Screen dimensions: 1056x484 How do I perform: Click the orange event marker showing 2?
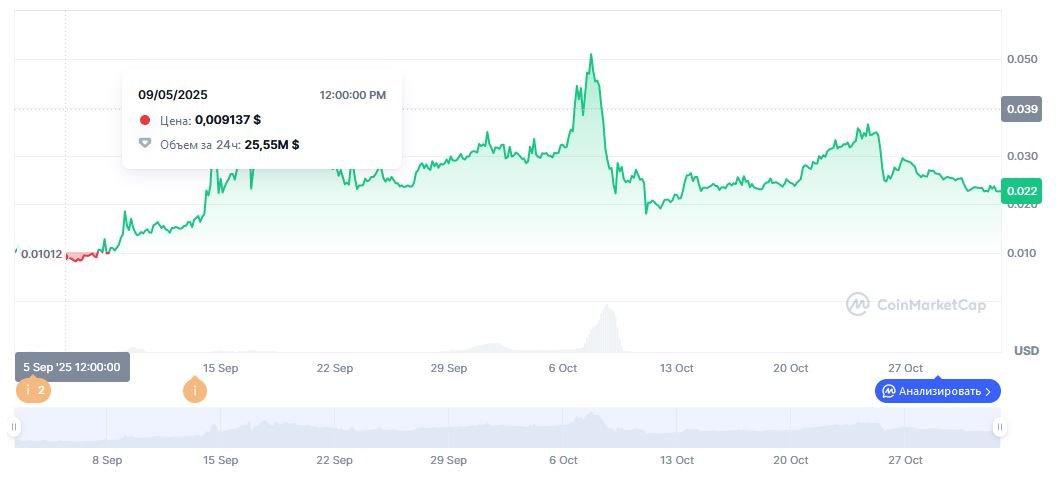[33, 390]
